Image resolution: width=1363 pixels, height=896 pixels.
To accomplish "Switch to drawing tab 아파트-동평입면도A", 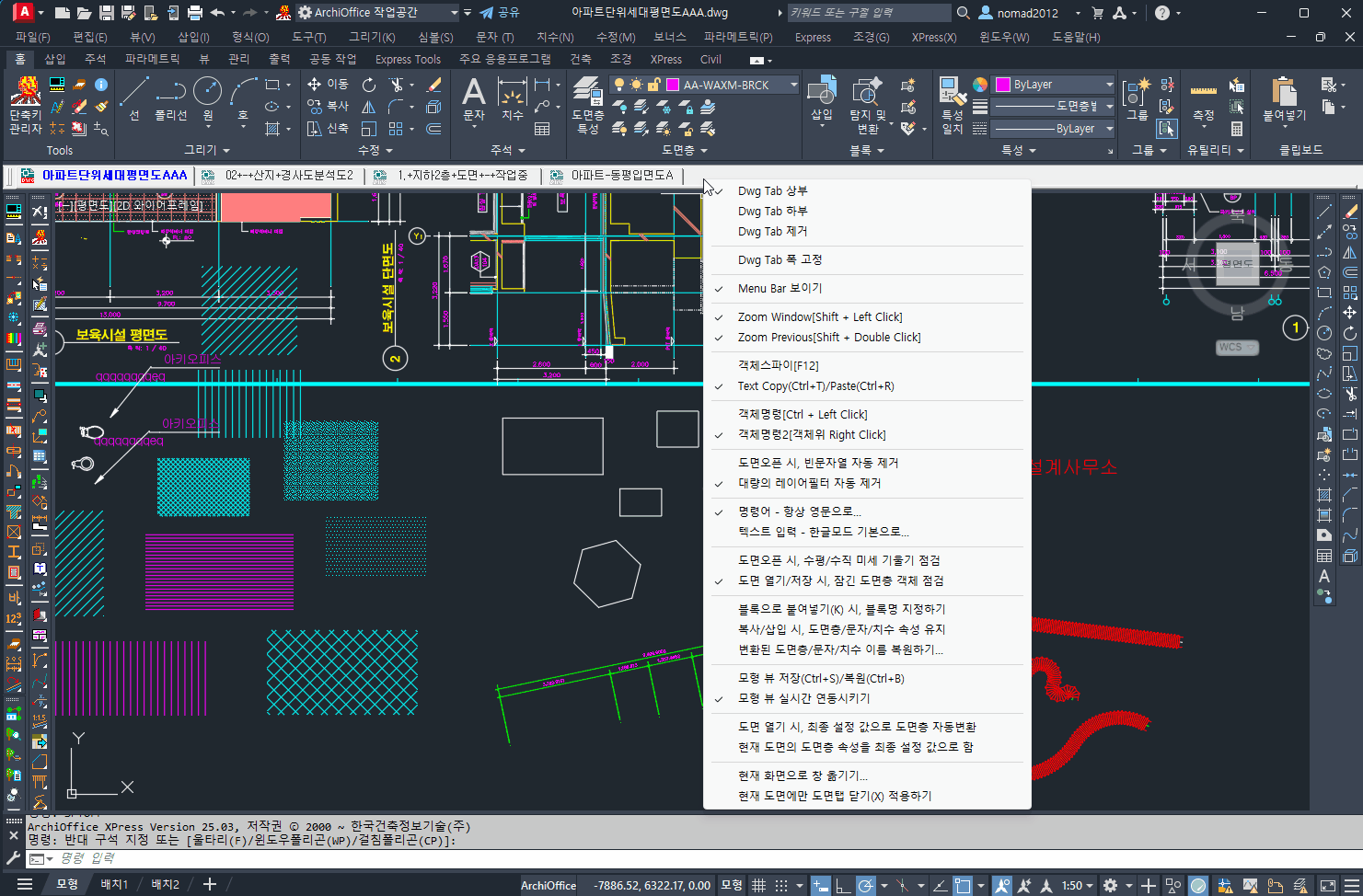I will (x=621, y=176).
